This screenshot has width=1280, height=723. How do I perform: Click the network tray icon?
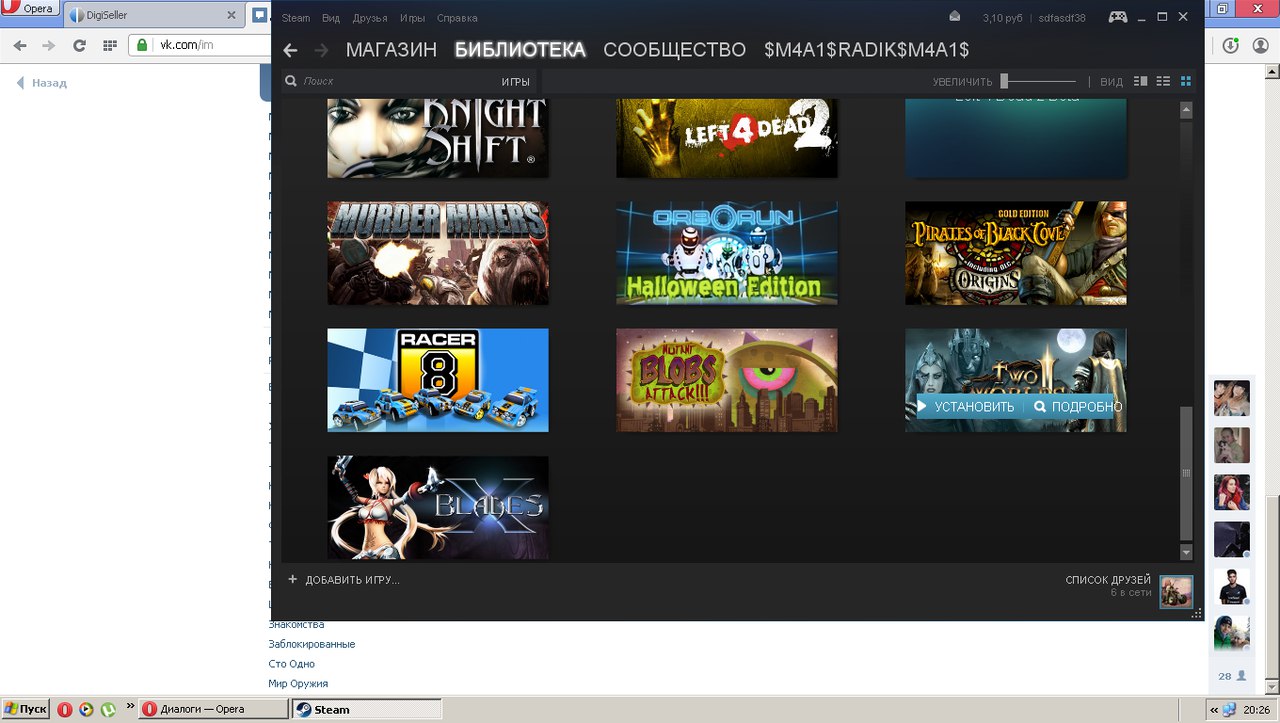point(1229,709)
